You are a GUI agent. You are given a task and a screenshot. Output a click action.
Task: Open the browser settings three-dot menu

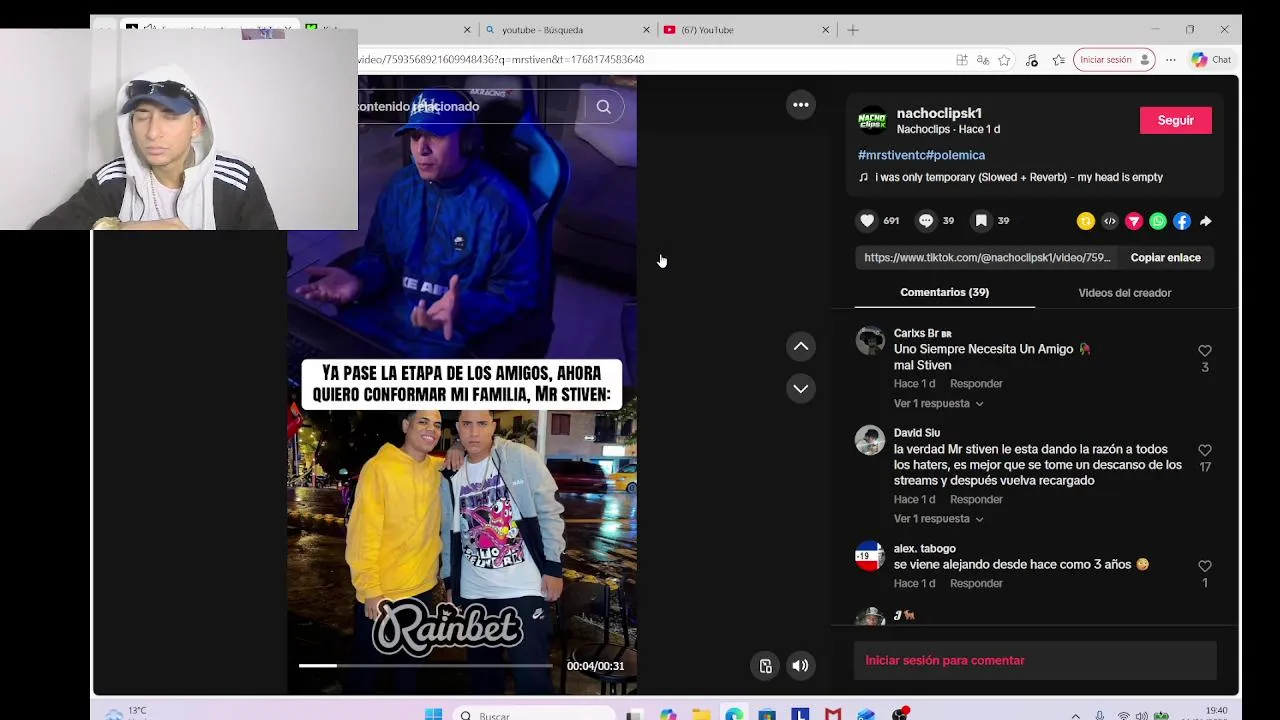point(1170,60)
